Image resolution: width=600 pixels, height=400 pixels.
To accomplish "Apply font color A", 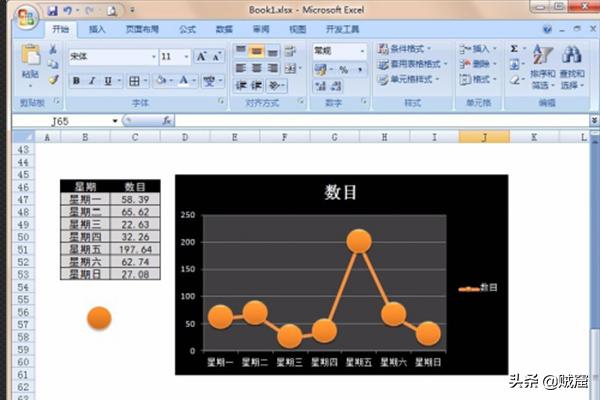I will click(x=184, y=80).
